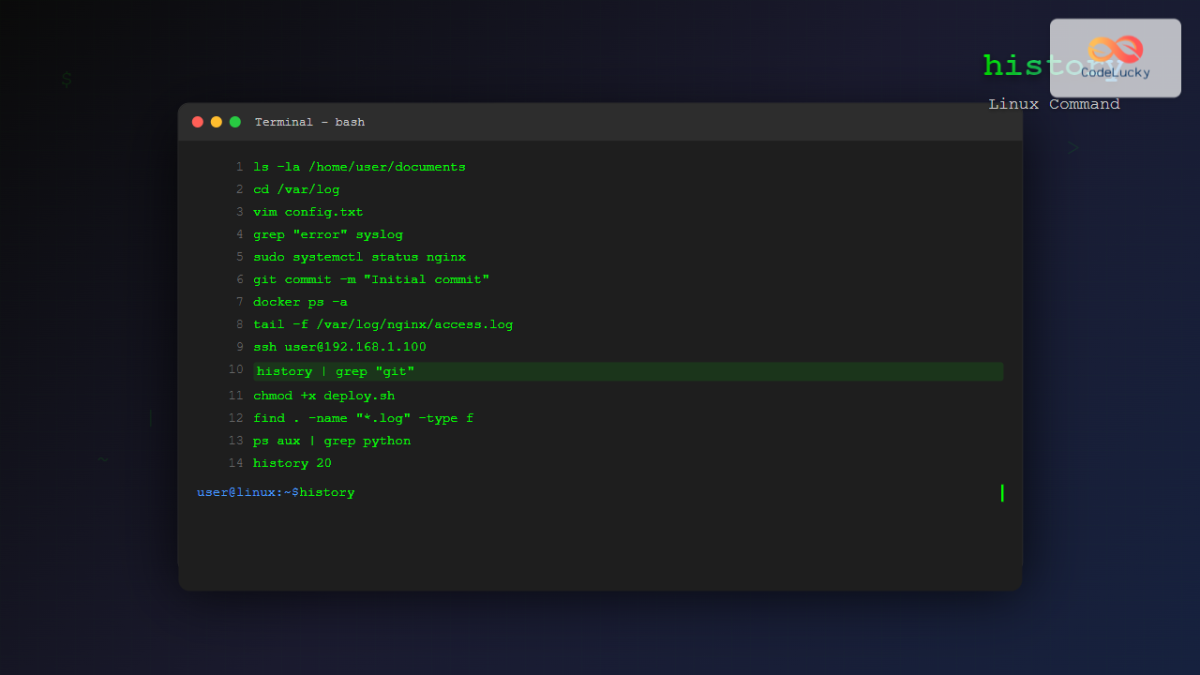Select the sudo systemctl status nginx line
Image resolution: width=1200 pixels, height=675 pixels.
359,256
